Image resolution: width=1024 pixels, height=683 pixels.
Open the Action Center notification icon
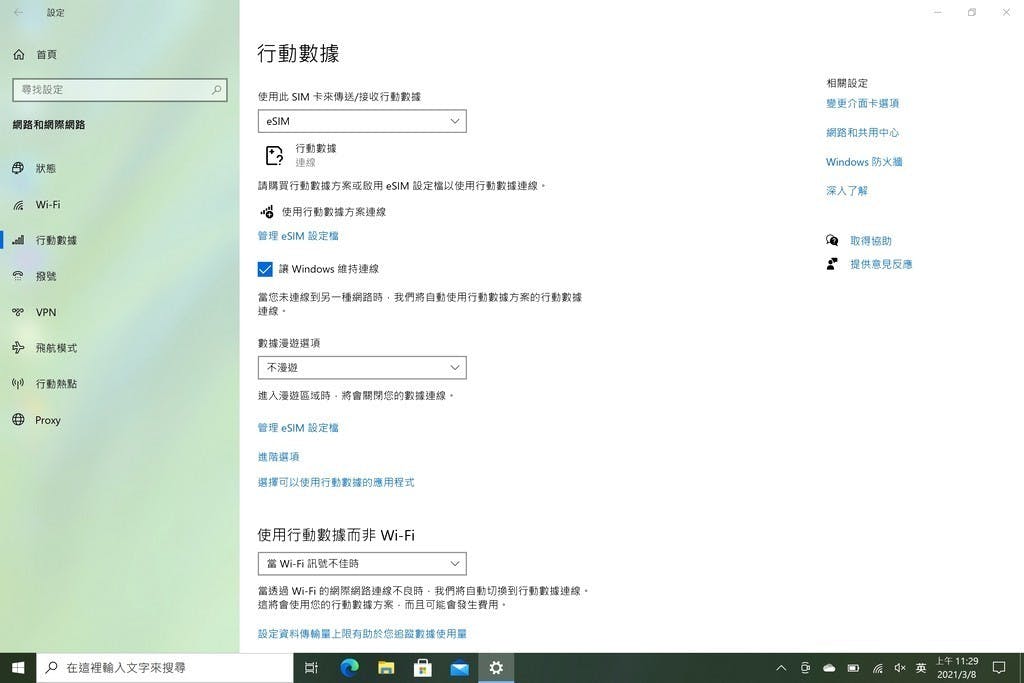coord(999,667)
